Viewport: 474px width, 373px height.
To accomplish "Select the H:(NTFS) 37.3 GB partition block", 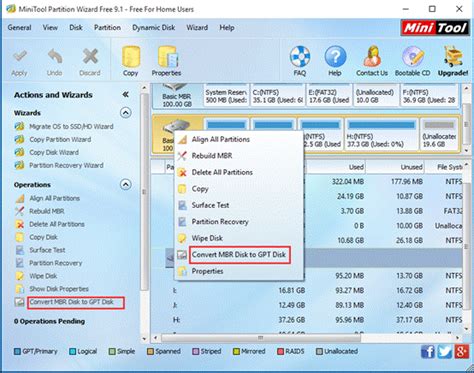I will [x=381, y=135].
